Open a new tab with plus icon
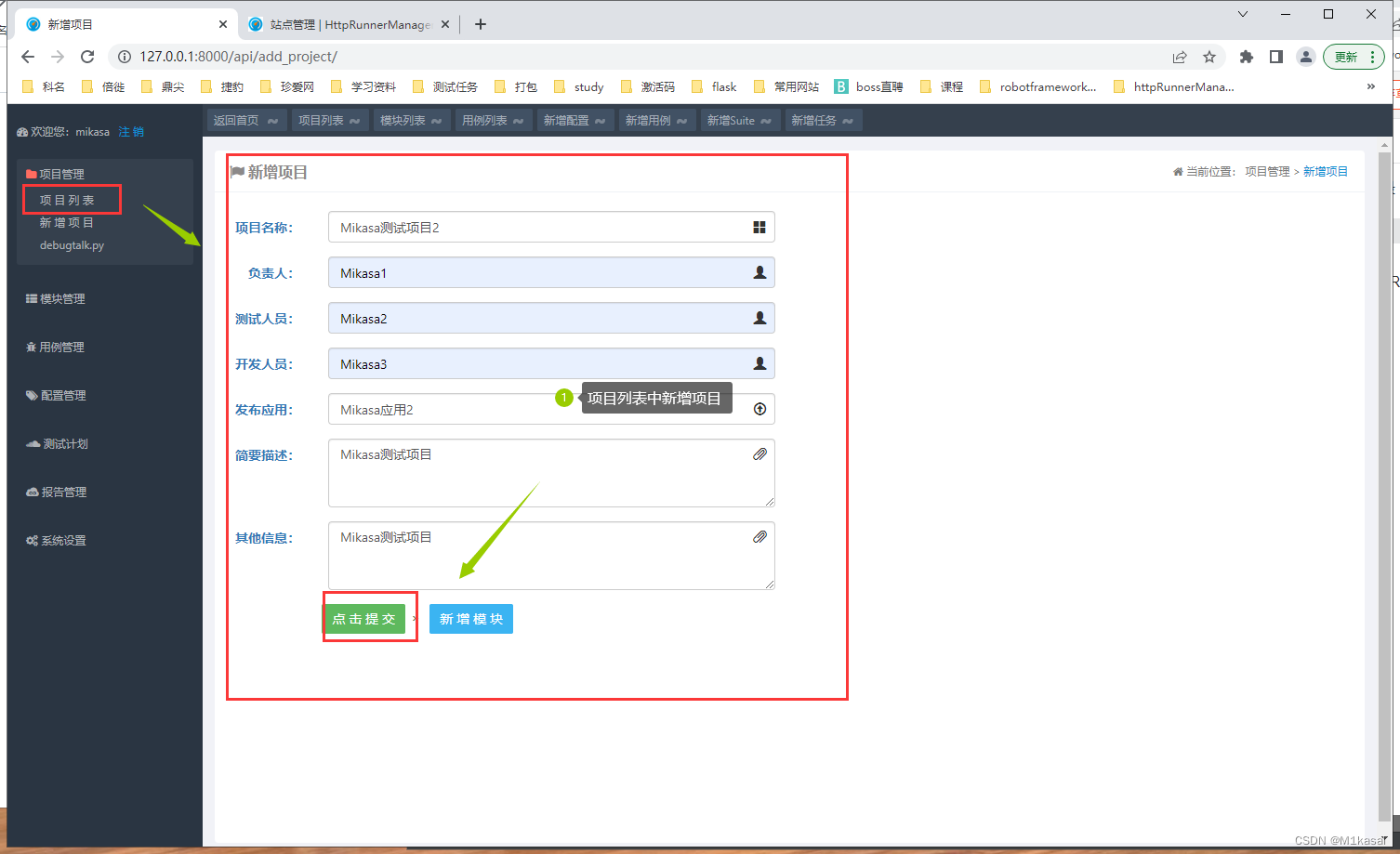 (481, 24)
